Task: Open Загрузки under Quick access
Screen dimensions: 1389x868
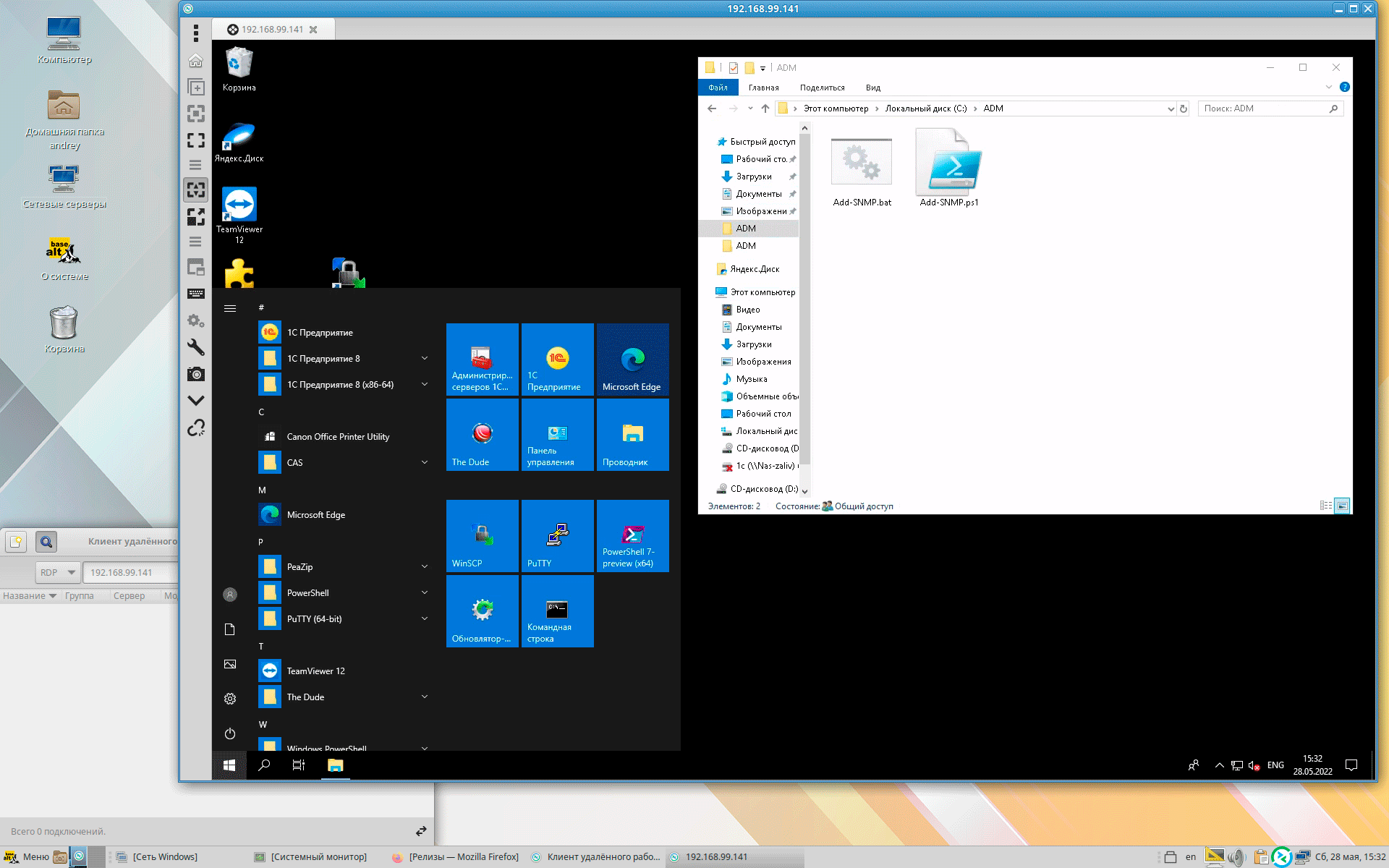Action: tap(753, 176)
